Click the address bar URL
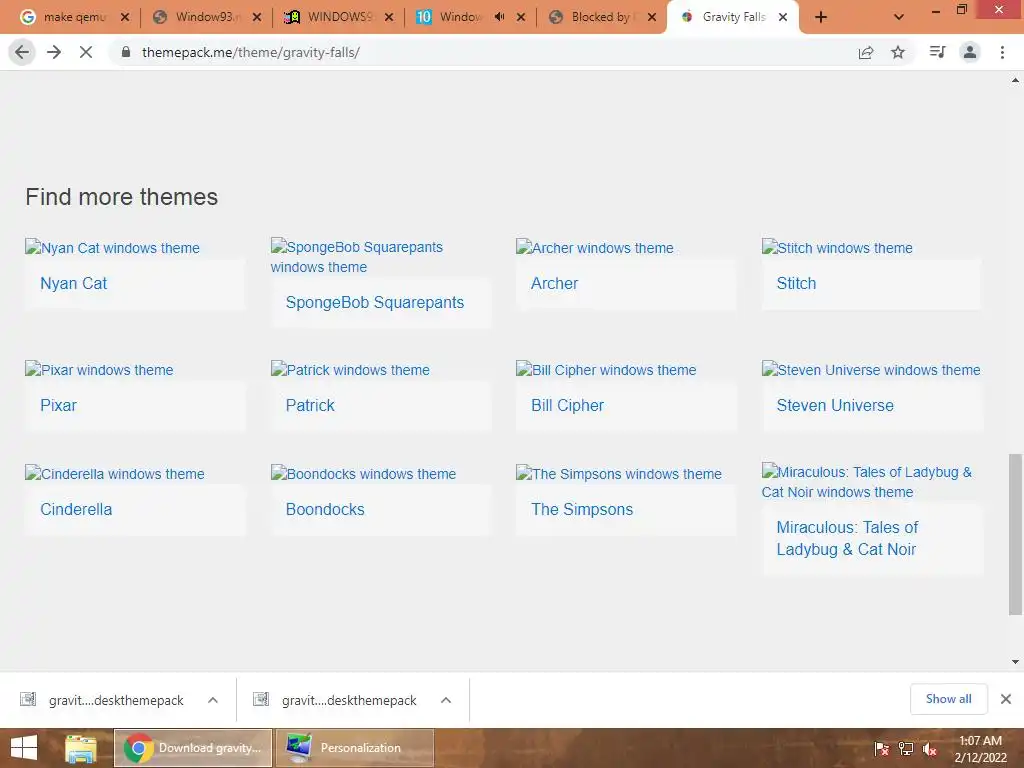Screen dimensions: 1024x768 (x=251, y=52)
